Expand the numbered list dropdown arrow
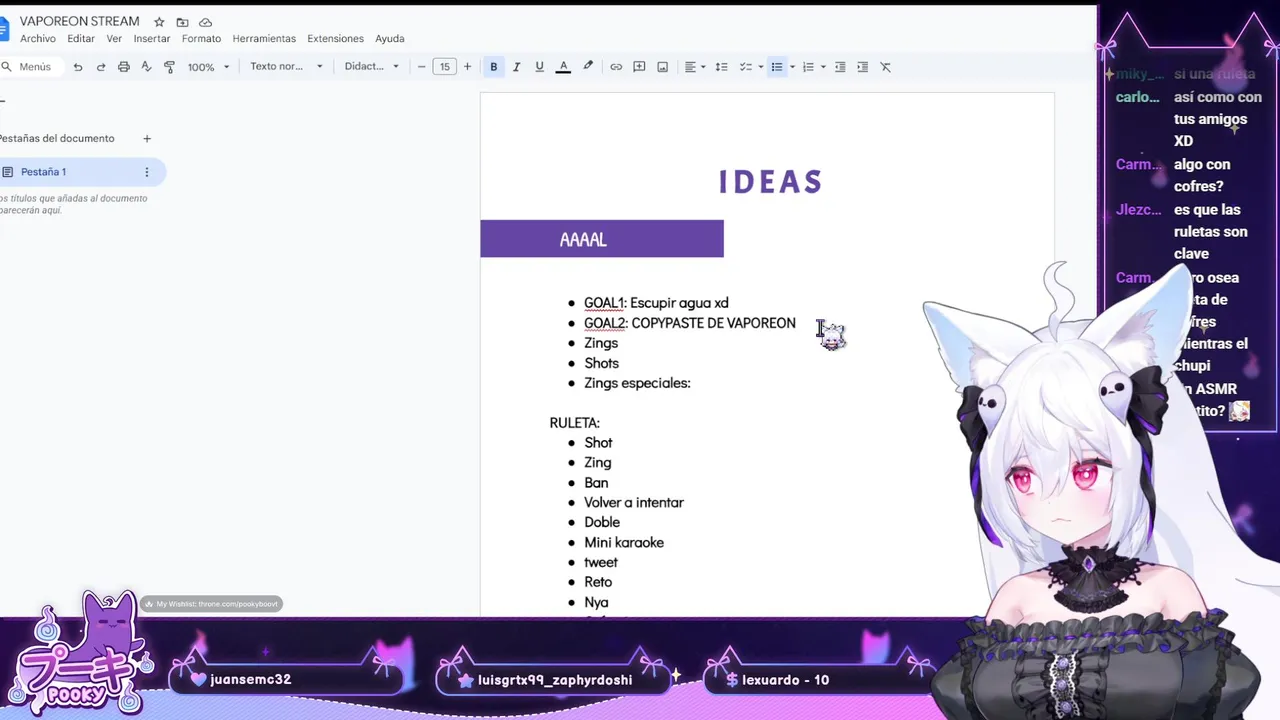 [x=823, y=67]
